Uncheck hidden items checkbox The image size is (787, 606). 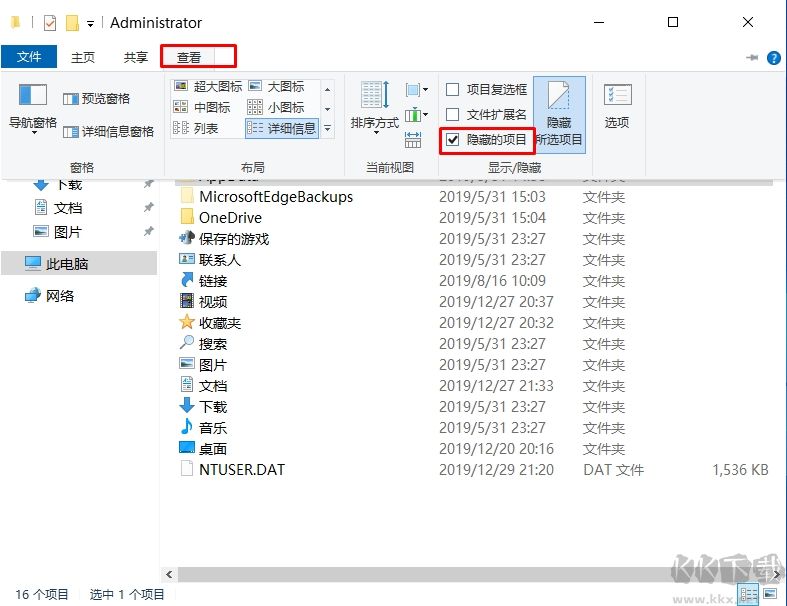(453, 140)
